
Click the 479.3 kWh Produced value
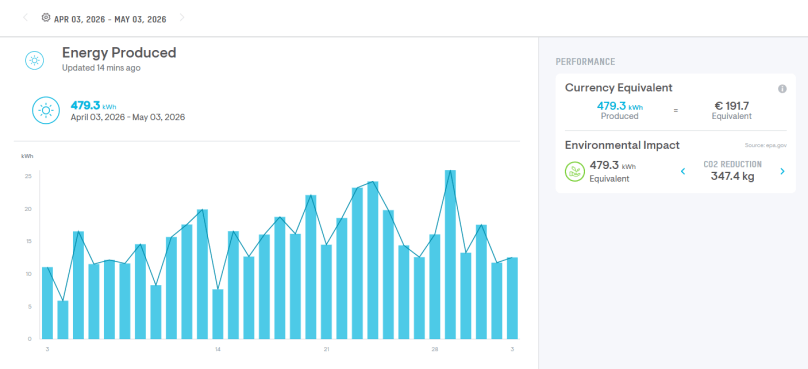point(620,106)
